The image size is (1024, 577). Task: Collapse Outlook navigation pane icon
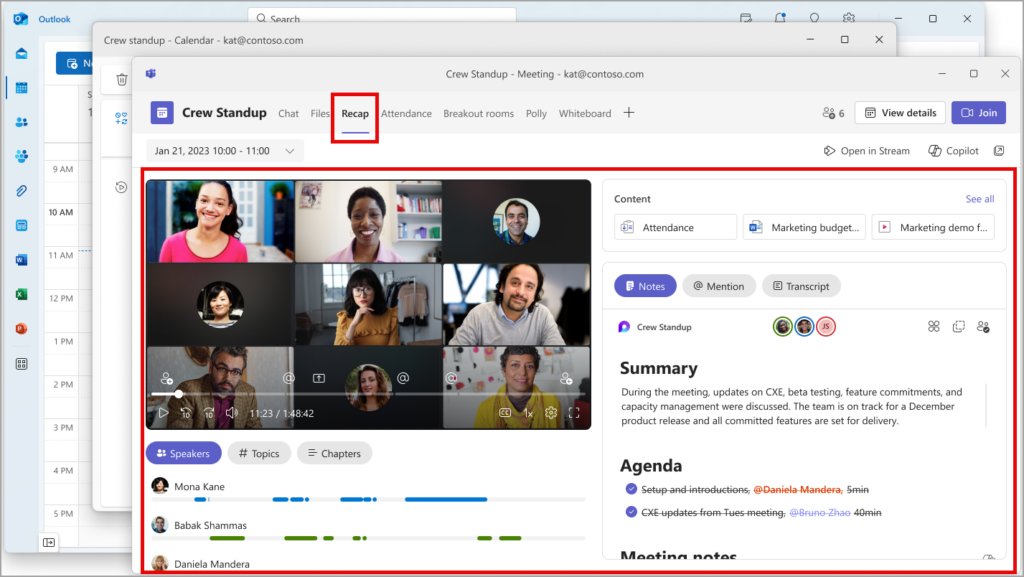pyautogui.click(x=49, y=542)
